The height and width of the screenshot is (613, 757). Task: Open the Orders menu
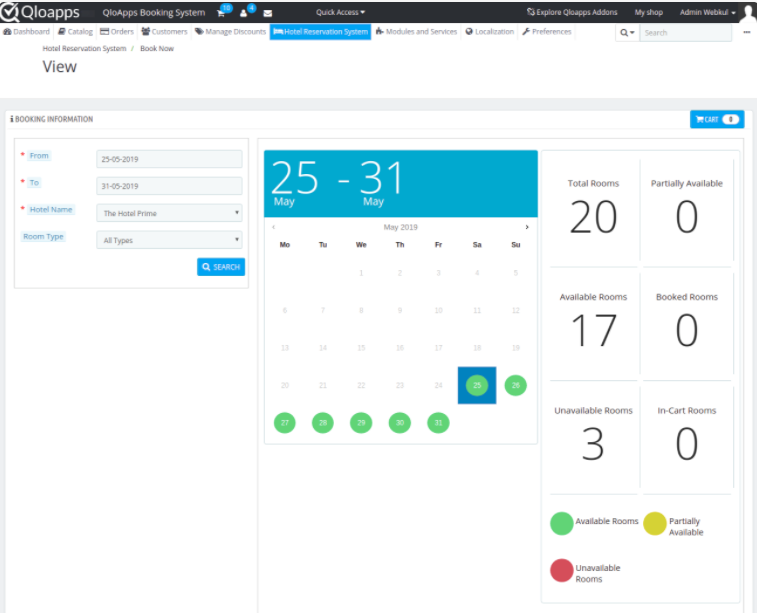[117, 31]
